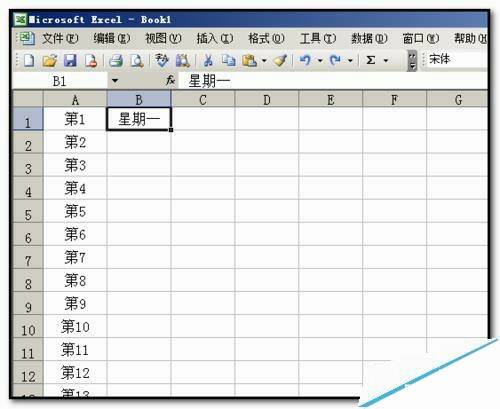Select row 10 header
The width and height of the screenshot is (500, 409).
[x=28, y=326]
